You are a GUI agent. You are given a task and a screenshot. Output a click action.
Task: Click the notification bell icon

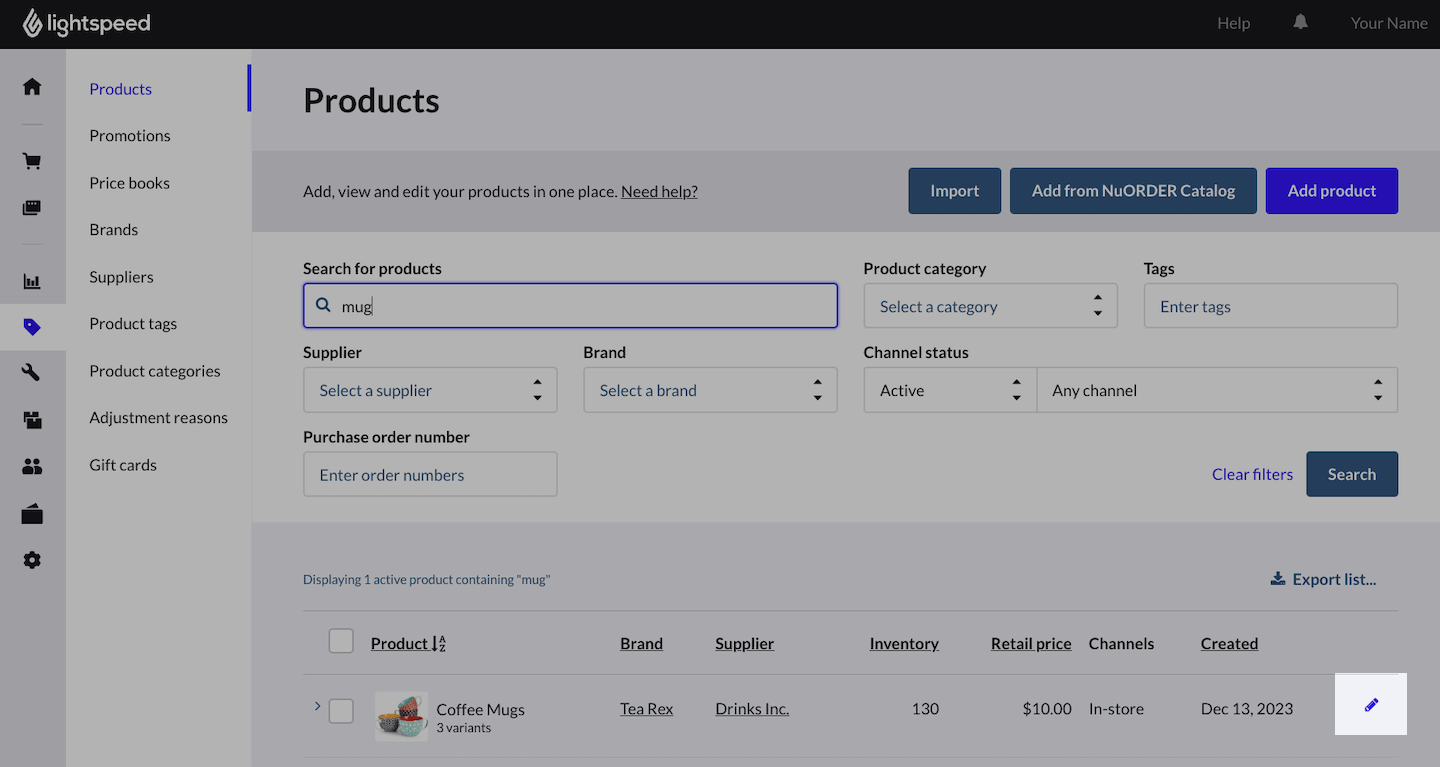[1300, 23]
